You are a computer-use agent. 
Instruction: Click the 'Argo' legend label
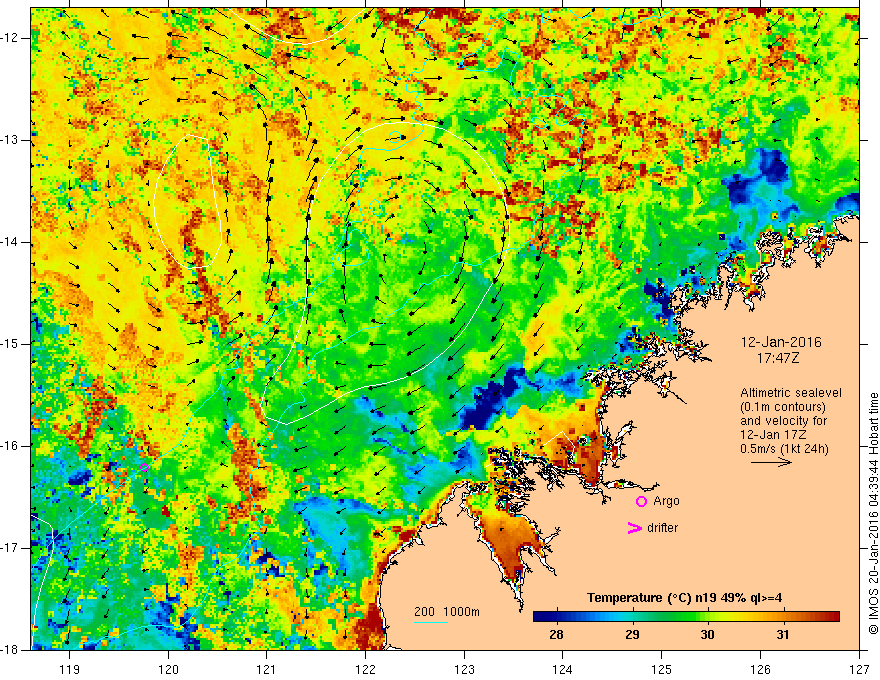(x=666, y=501)
